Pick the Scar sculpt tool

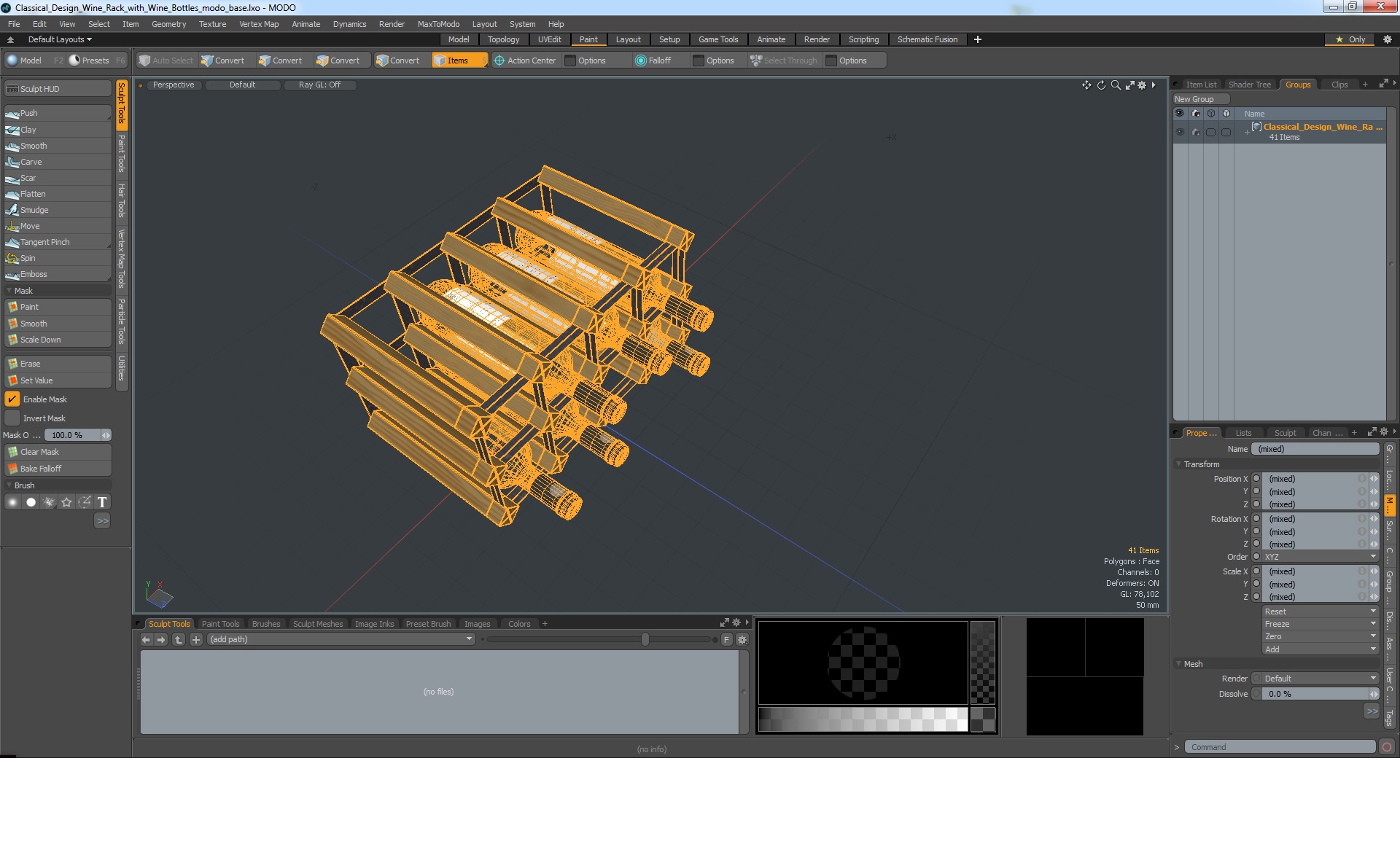tap(58, 178)
